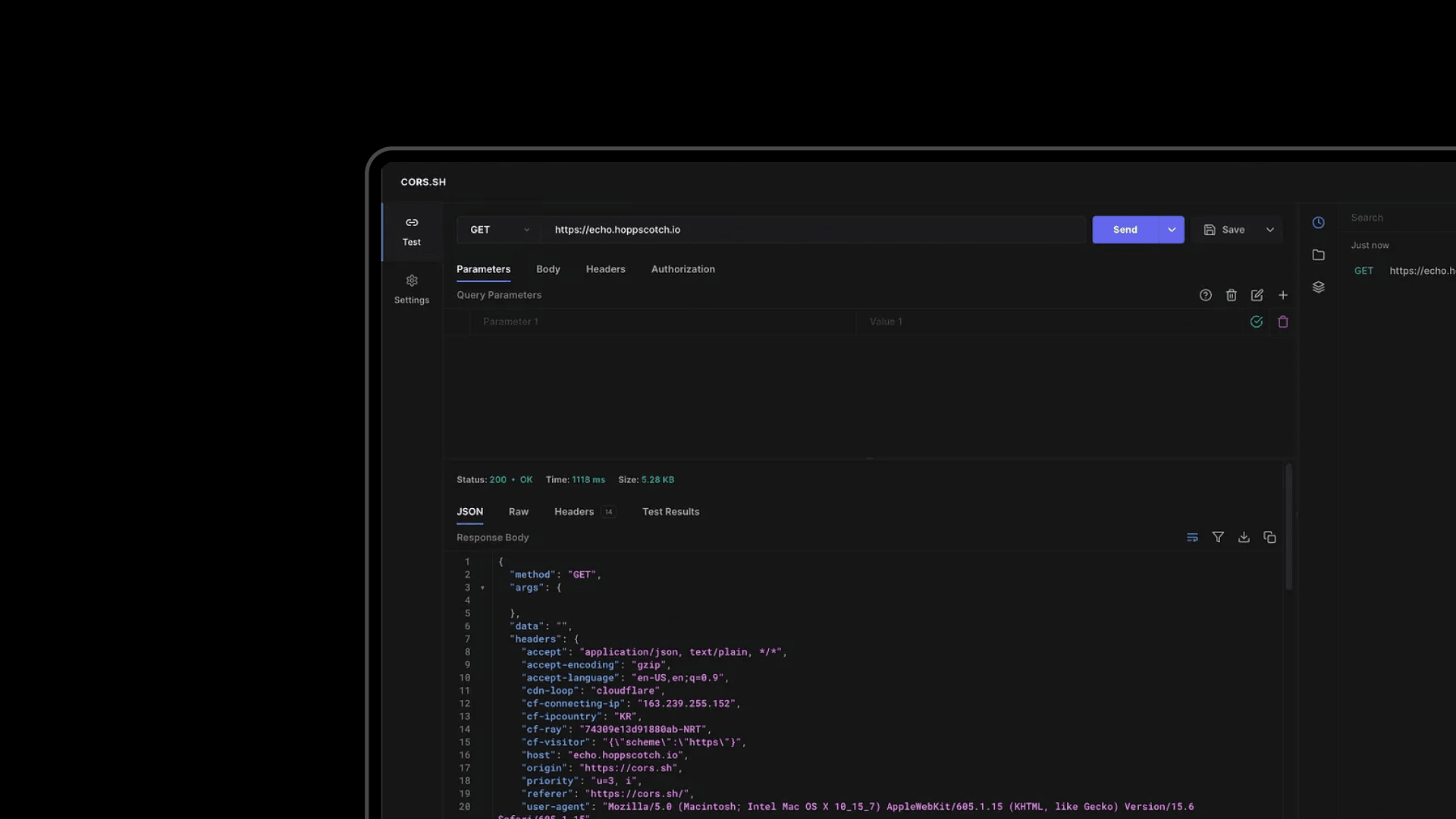Open the collections folder icon
1456x819 pixels.
1319,255
